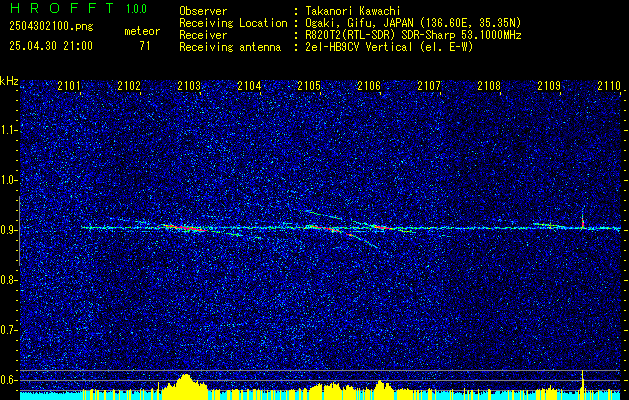Click time axis marker 2102
Viewport: 629px width, 400px height.
[129, 85]
